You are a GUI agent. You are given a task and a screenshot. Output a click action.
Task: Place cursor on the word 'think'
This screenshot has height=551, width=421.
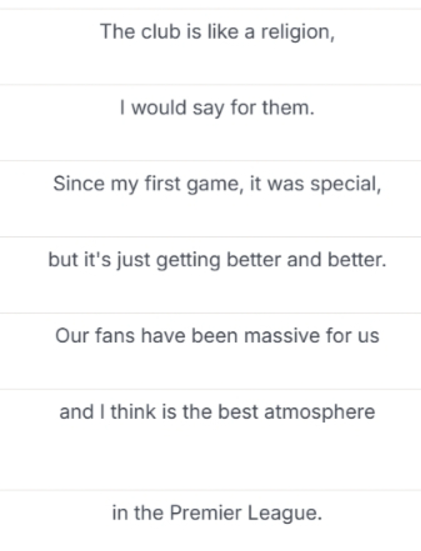pos(133,412)
